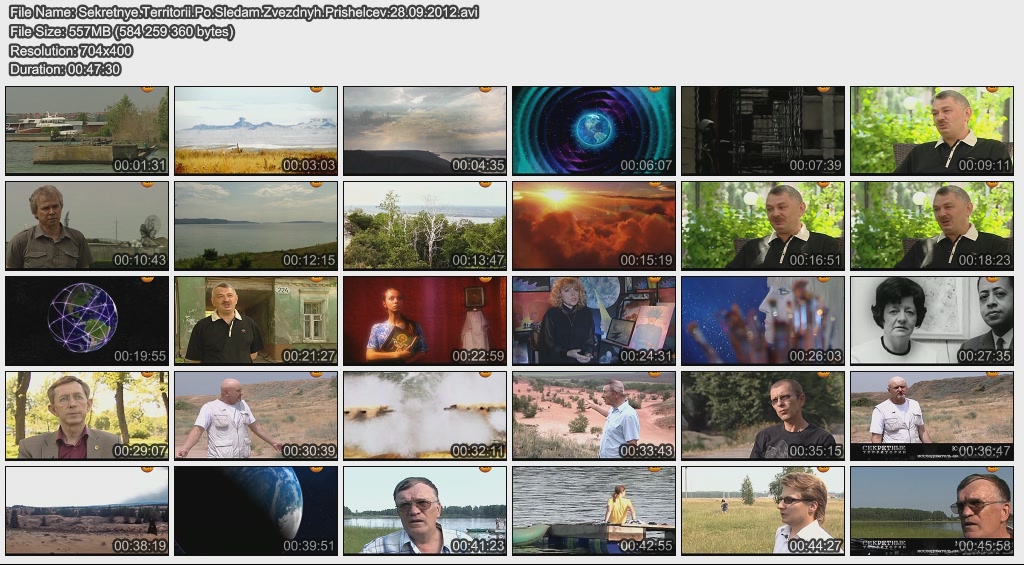The height and width of the screenshot is (565, 1024).
Task: Click the File Name text line
Action: (244, 12)
